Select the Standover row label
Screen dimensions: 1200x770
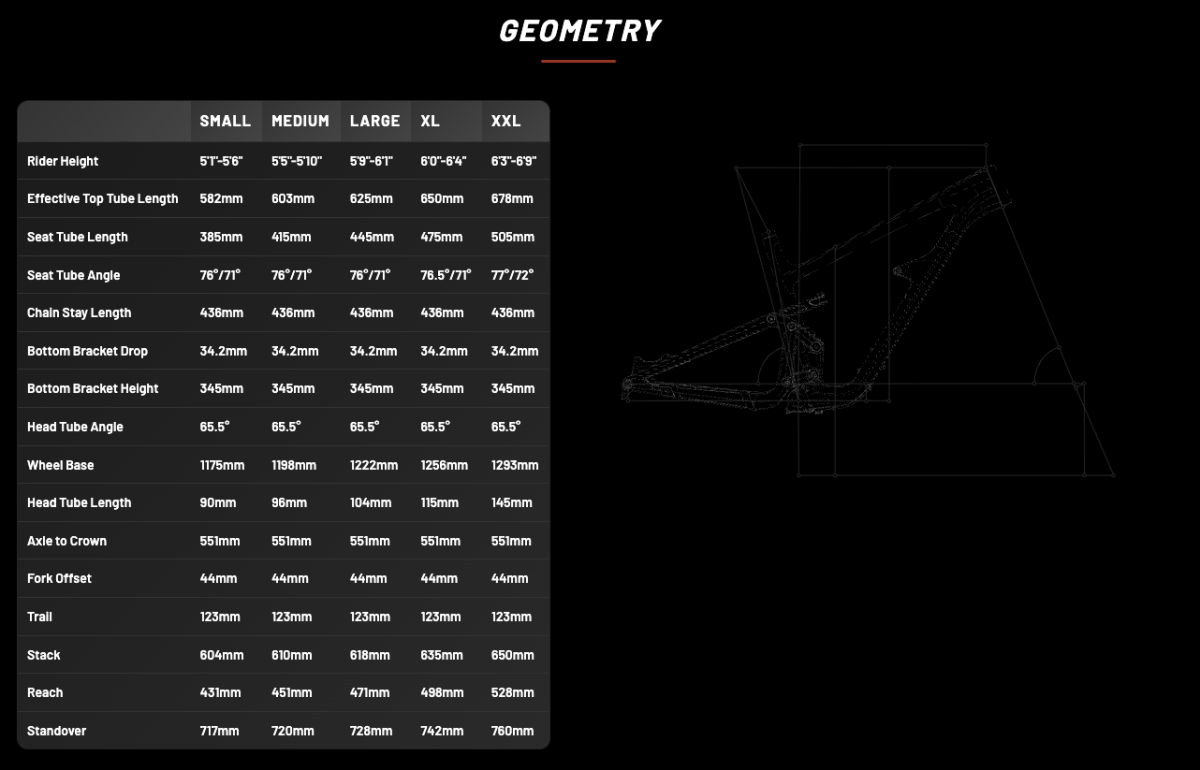(x=57, y=731)
